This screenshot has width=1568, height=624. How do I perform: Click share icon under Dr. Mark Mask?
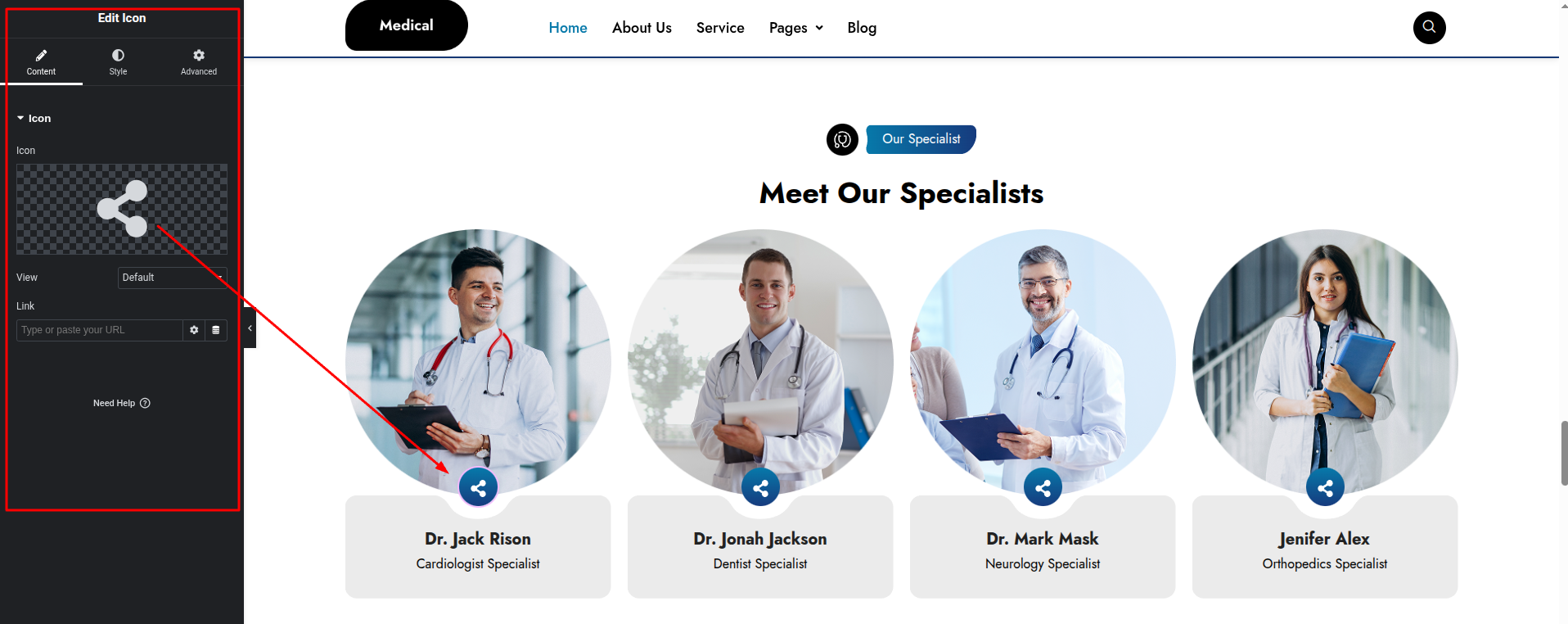tap(1043, 488)
